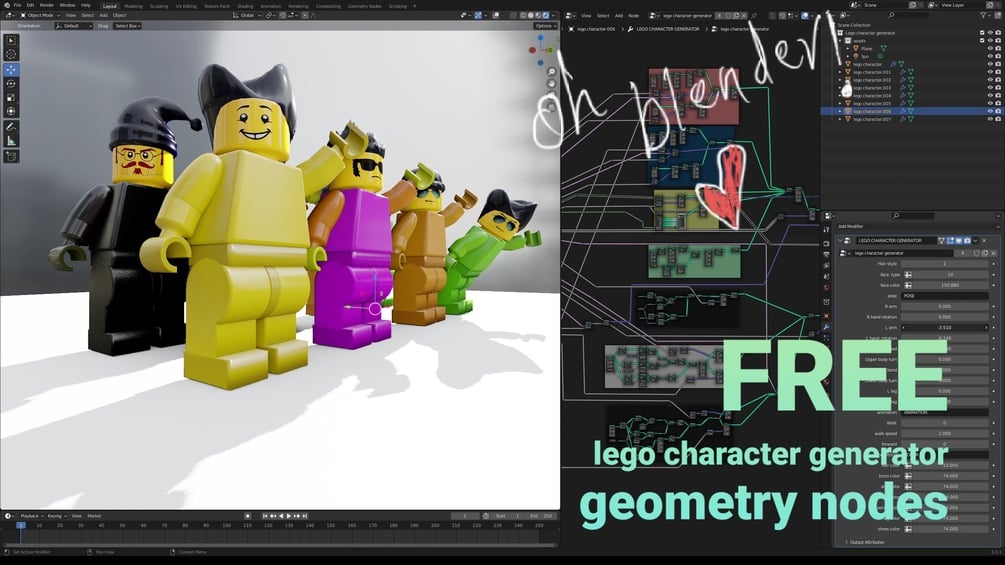Image resolution: width=1005 pixels, height=565 pixels.
Task: Open the File menu
Action: point(17,5)
